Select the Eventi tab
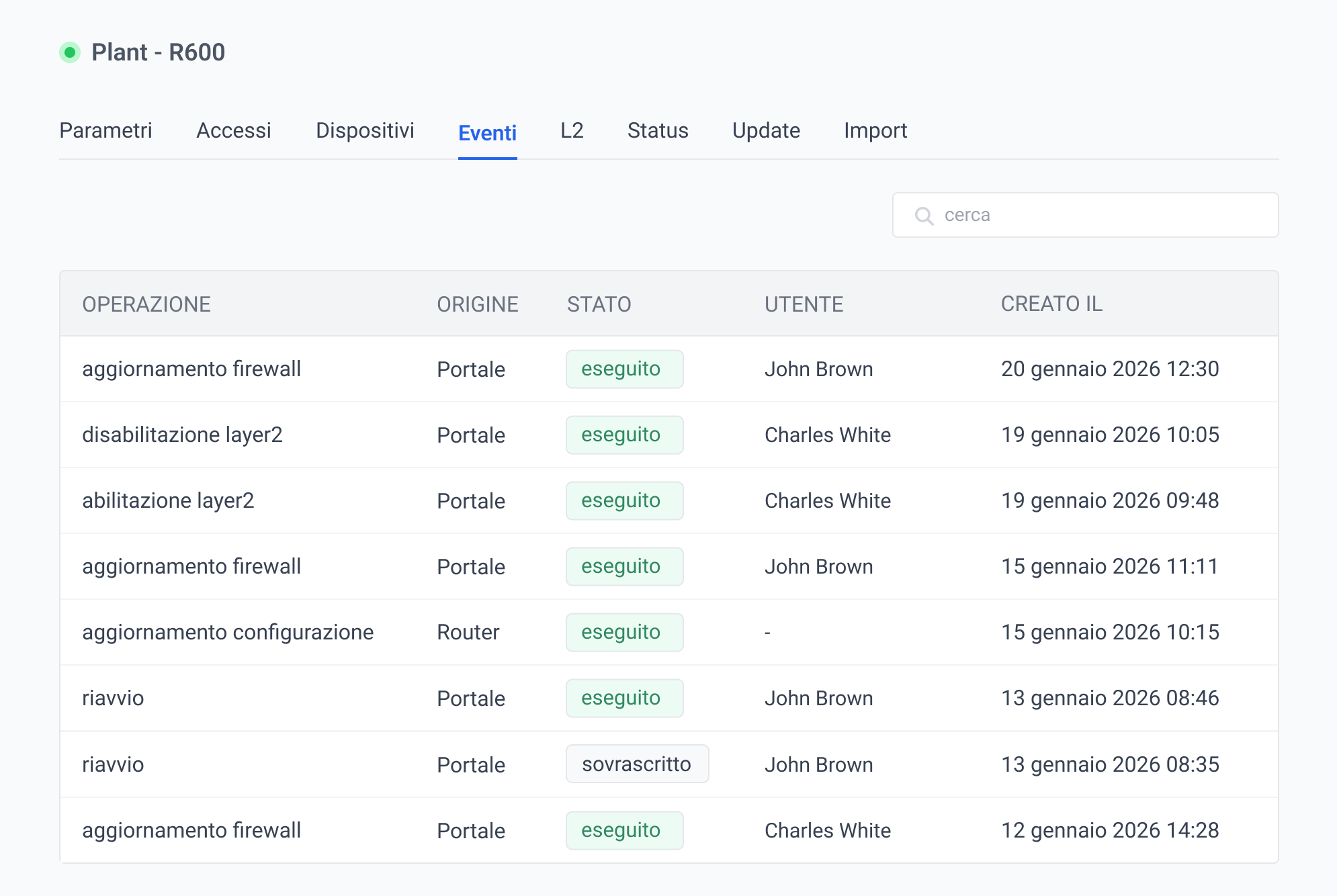Screen dimensions: 1337x896 click(487, 133)
